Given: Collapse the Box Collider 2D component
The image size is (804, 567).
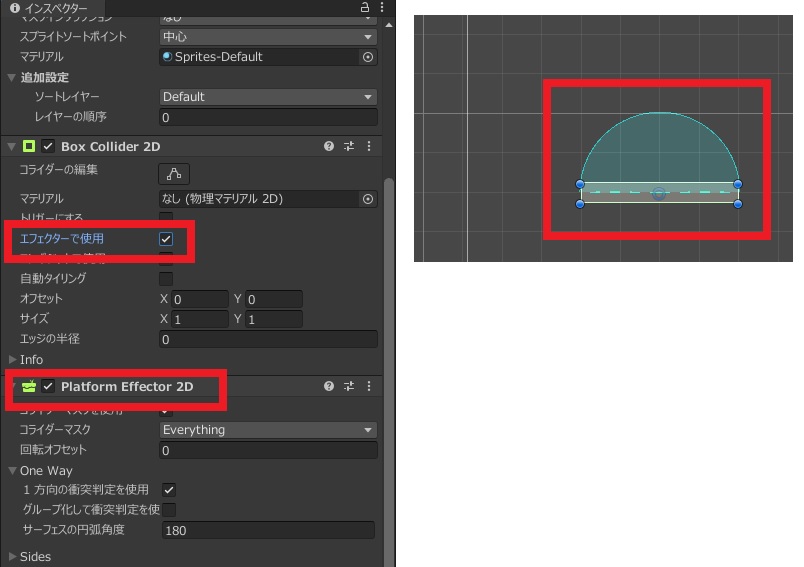Looking at the screenshot, I should point(11,147).
